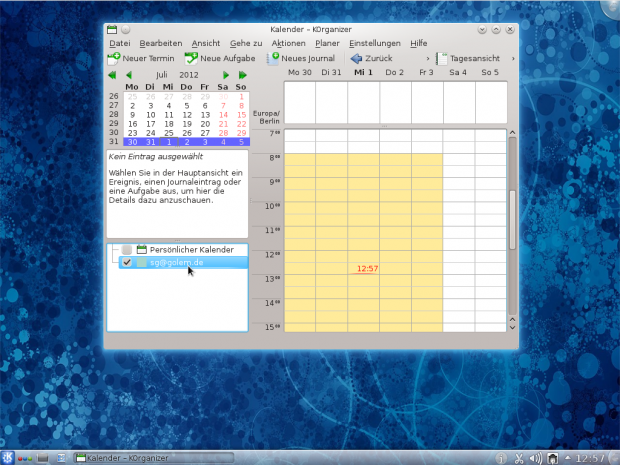Image resolution: width=620 pixels, height=465 pixels.
Task: Click the Neue Aufgabe button label
Action: (228, 59)
